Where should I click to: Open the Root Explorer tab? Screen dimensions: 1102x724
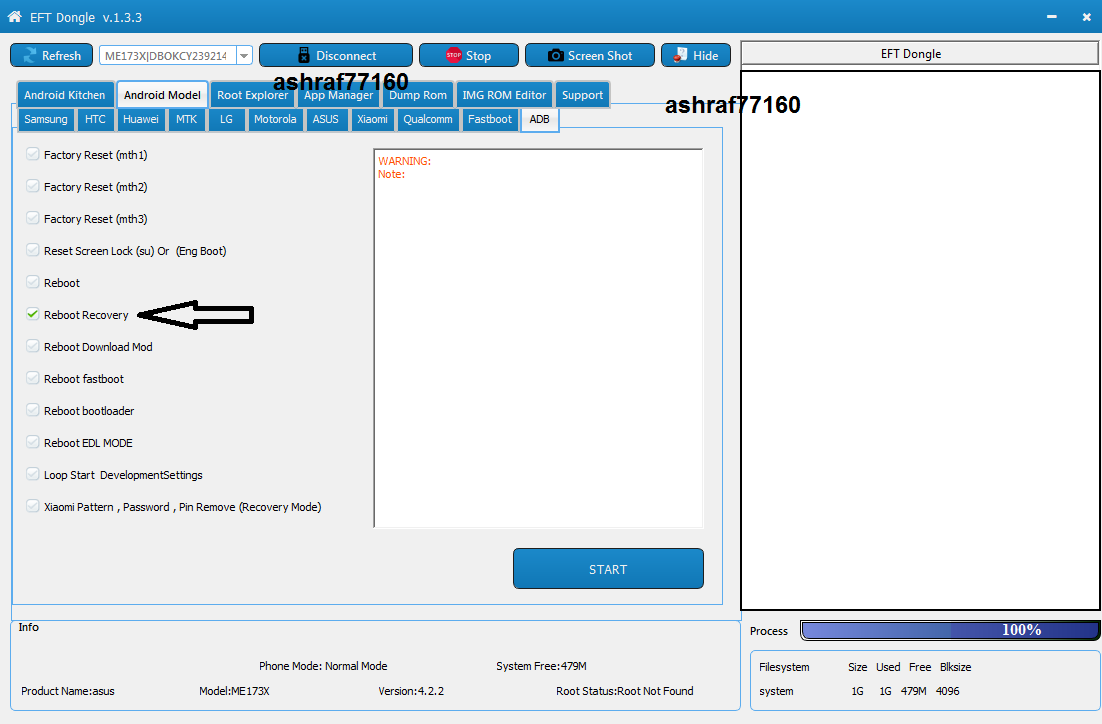(x=252, y=95)
